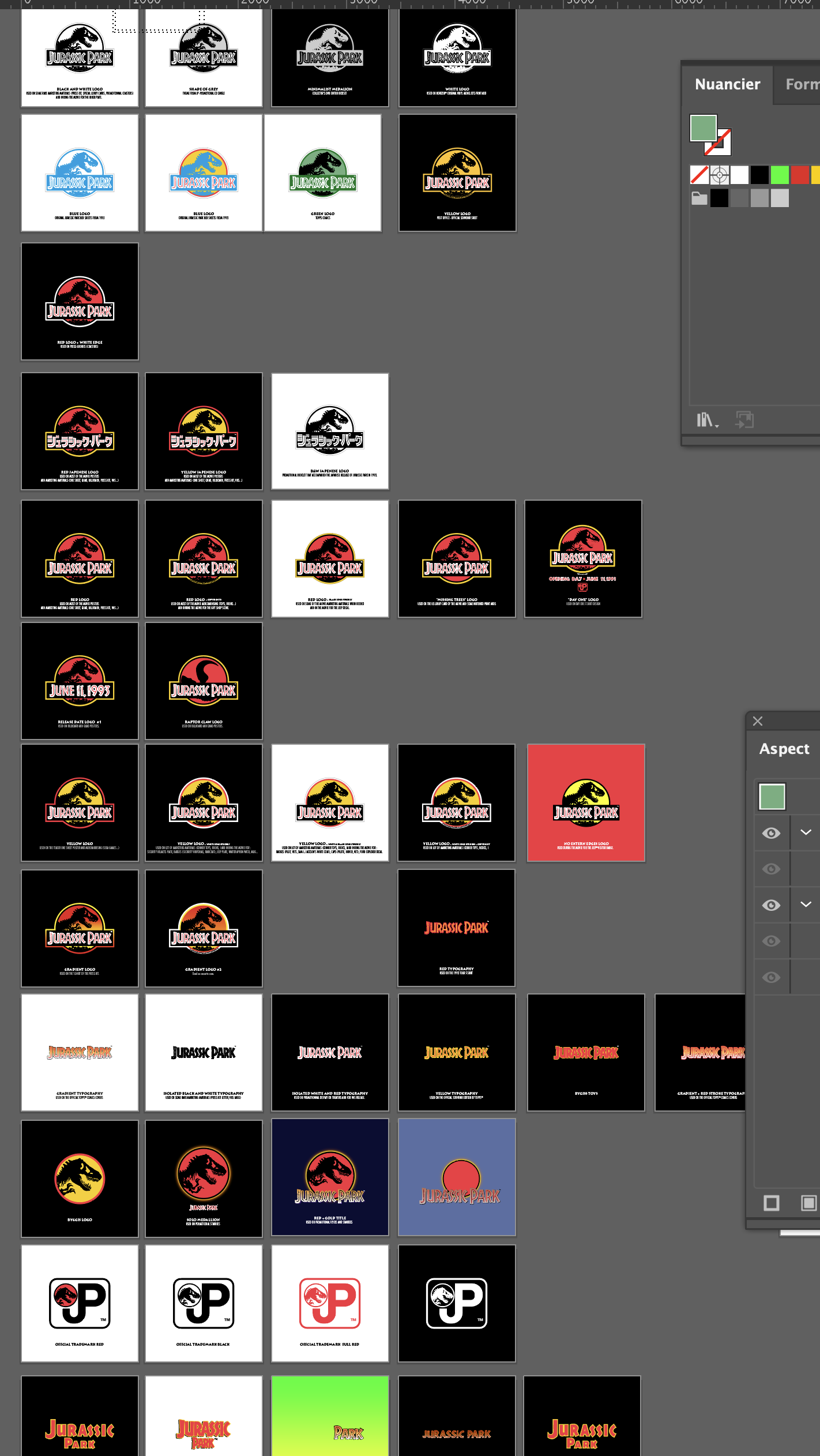This screenshot has width=820, height=1456.
Task: Select the Official Trademark Red JP artboard
Action: [80, 1303]
